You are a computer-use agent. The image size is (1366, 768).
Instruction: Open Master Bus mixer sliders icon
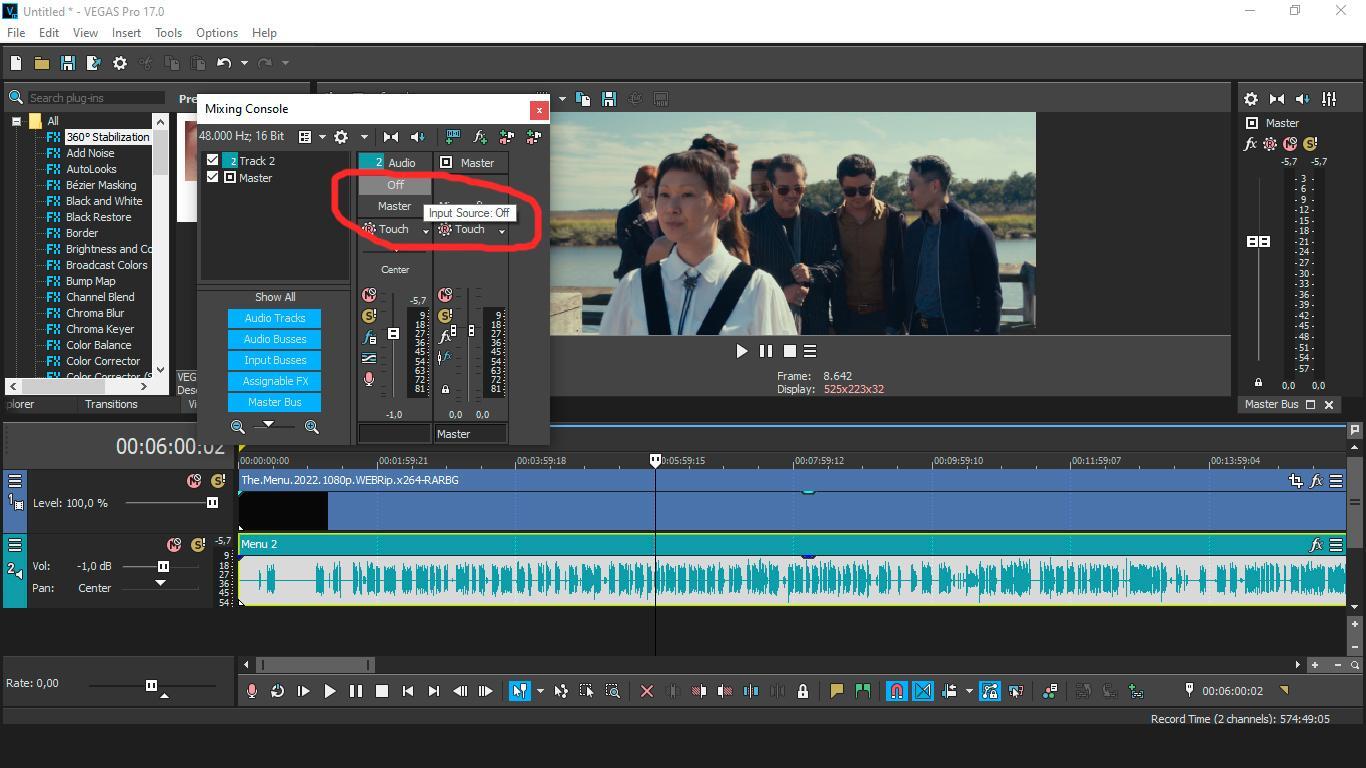click(1329, 99)
